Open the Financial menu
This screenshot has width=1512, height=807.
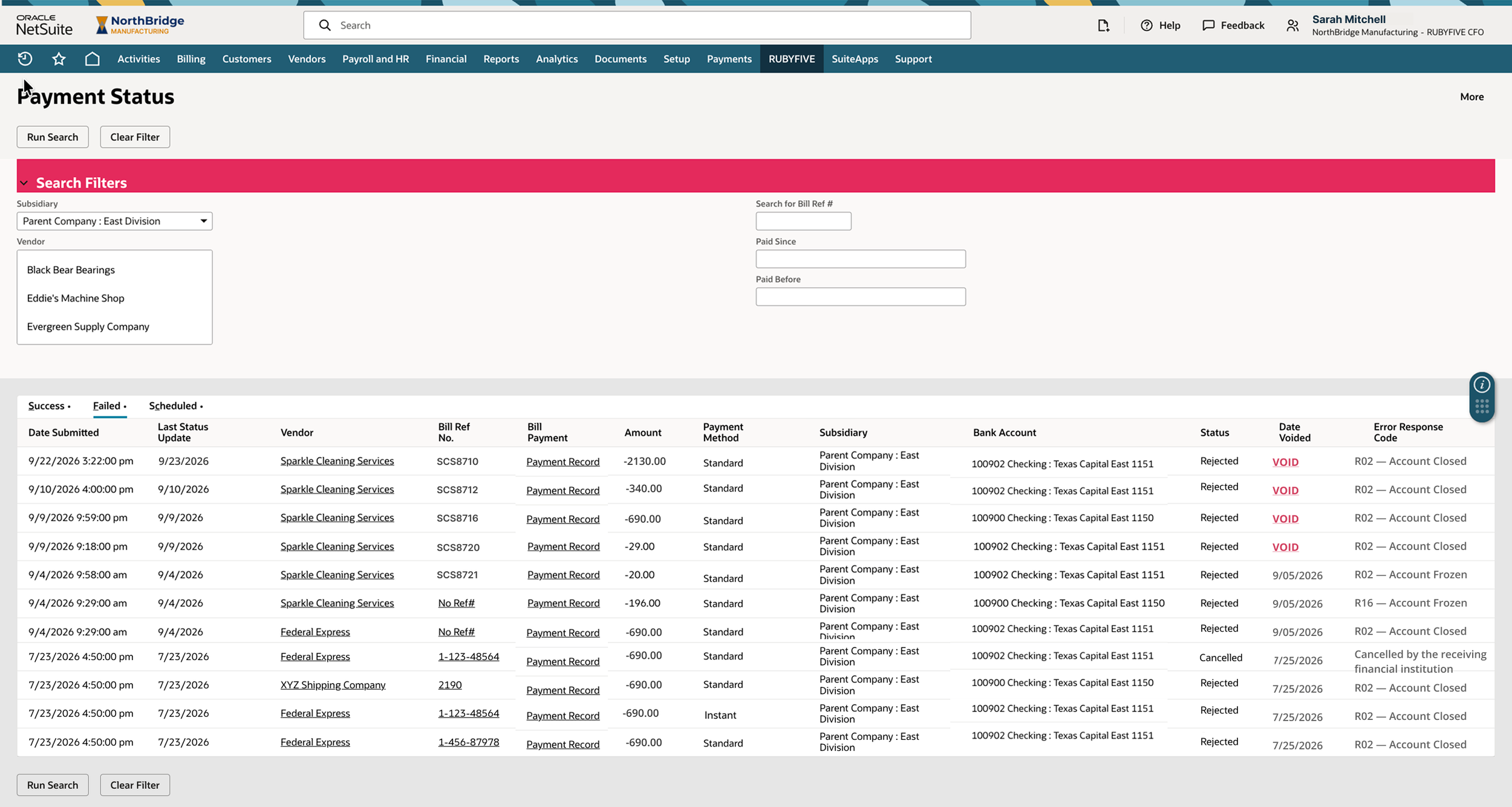(446, 59)
